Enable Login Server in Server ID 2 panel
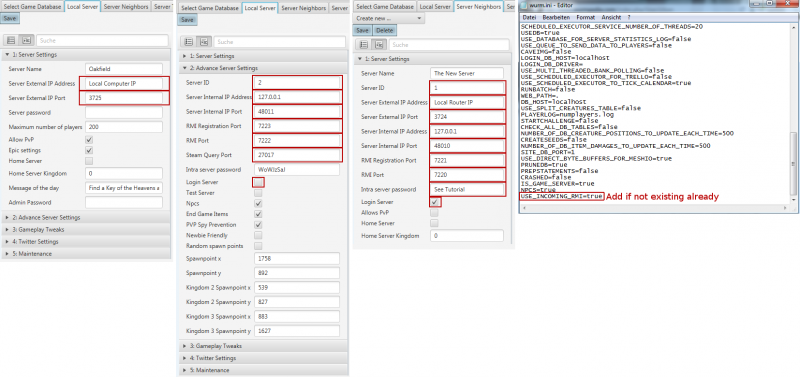The image size is (800, 377). click(x=259, y=182)
